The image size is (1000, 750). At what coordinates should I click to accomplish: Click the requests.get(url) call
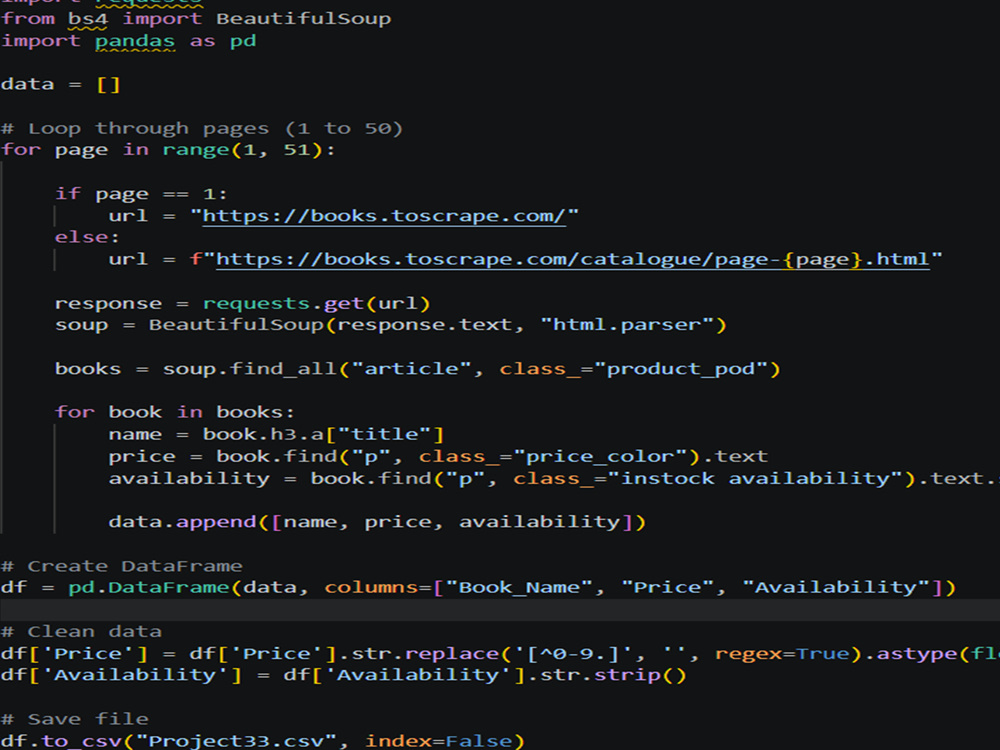click(316, 304)
